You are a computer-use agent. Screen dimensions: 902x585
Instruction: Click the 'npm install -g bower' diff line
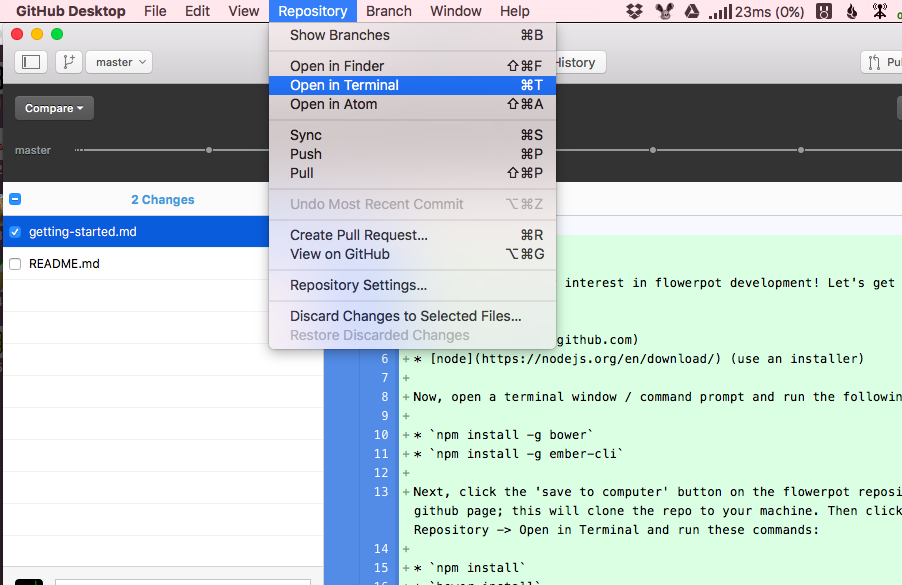503,435
